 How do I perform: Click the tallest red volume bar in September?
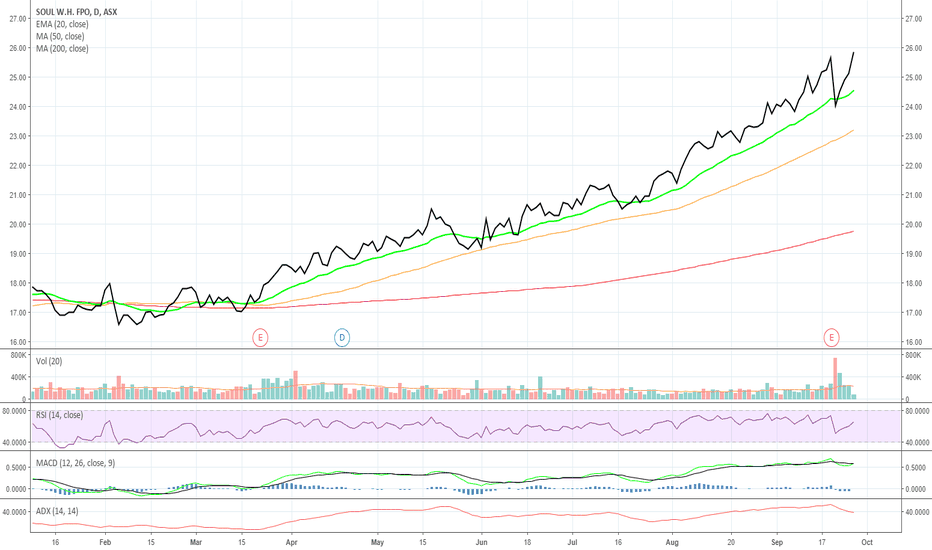coord(835,378)
